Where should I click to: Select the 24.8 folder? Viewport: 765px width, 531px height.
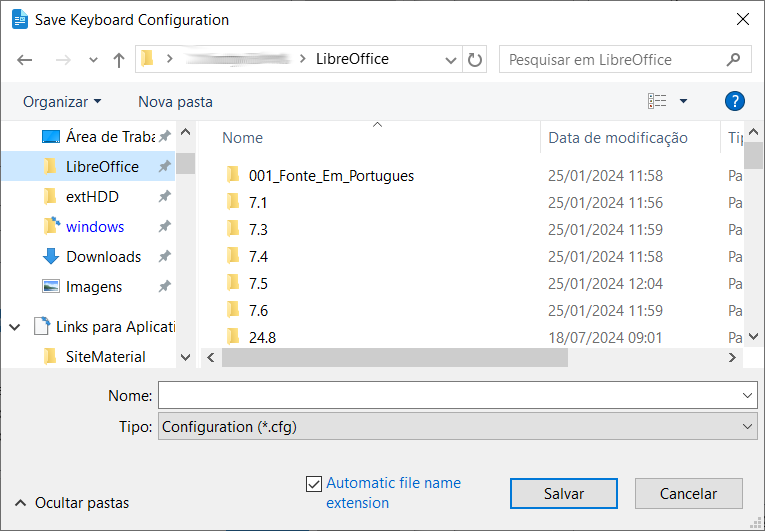pos(262,337)
